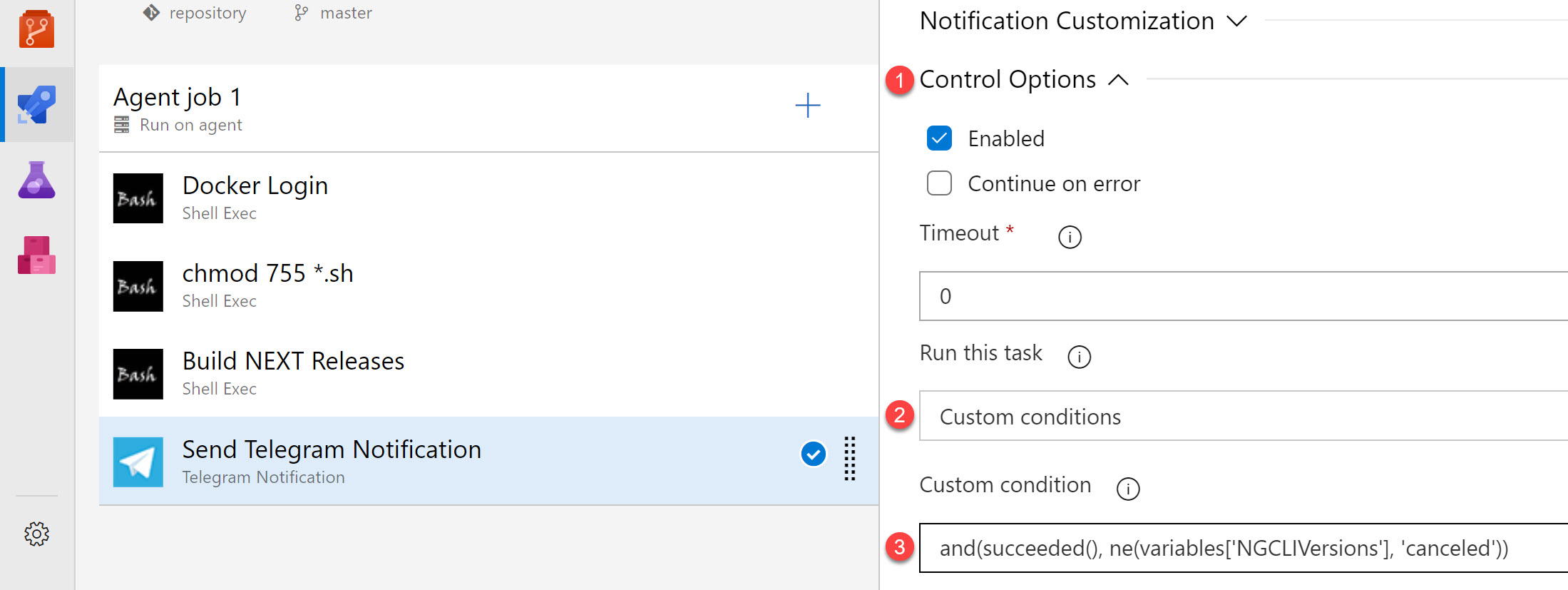Open Artifacts from the sidebar
Viewport: 1568px width, 590px height.
37,255
